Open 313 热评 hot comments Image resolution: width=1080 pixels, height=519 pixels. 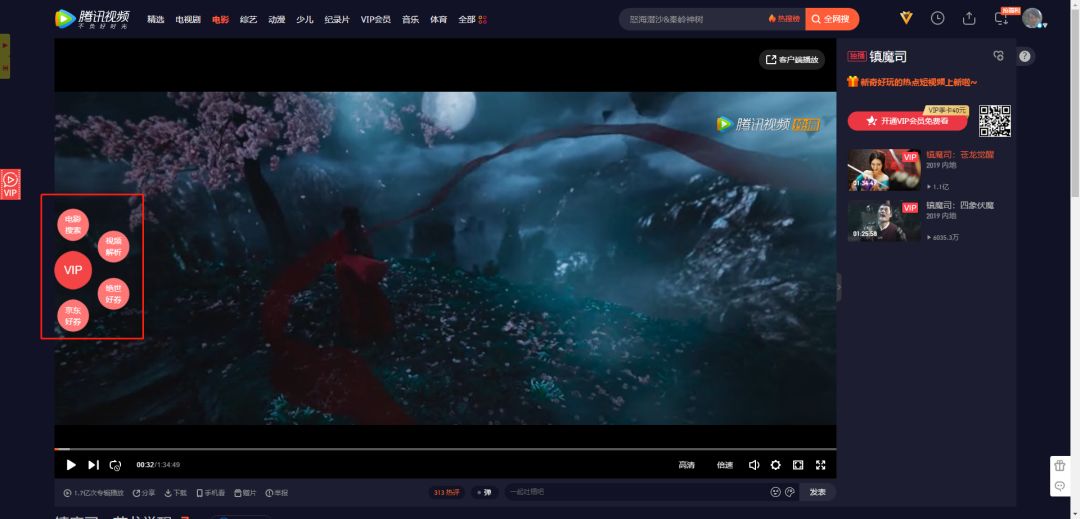pos(446,492)
